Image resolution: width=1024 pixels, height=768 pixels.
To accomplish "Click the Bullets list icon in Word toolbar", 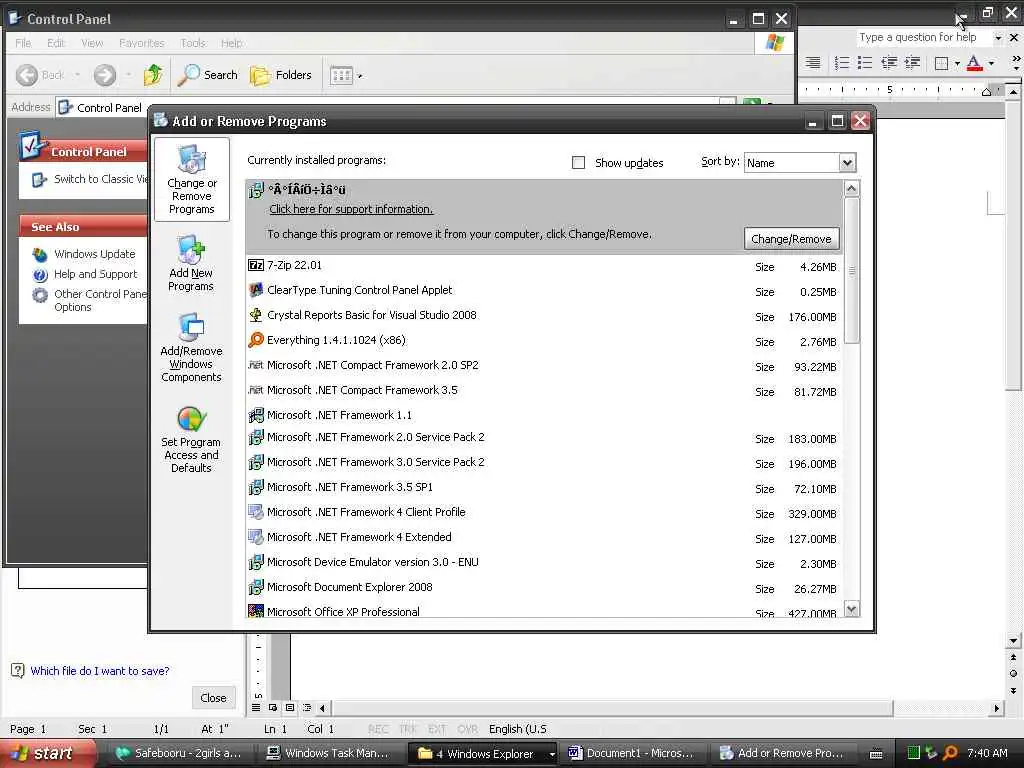I will (x=865, y=63).
